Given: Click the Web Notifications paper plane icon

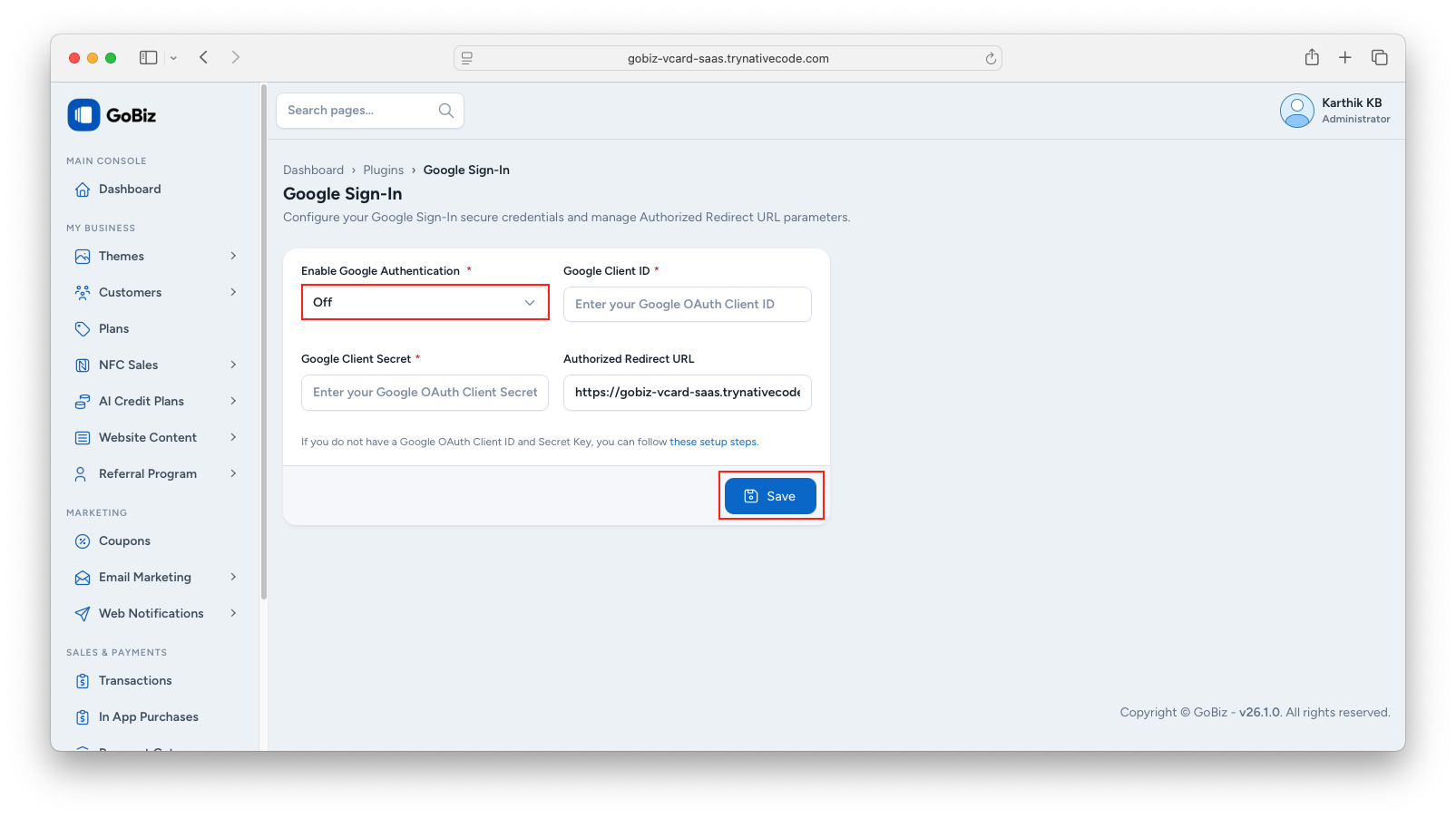Looking at the screenshot, I should coord(83,614).
